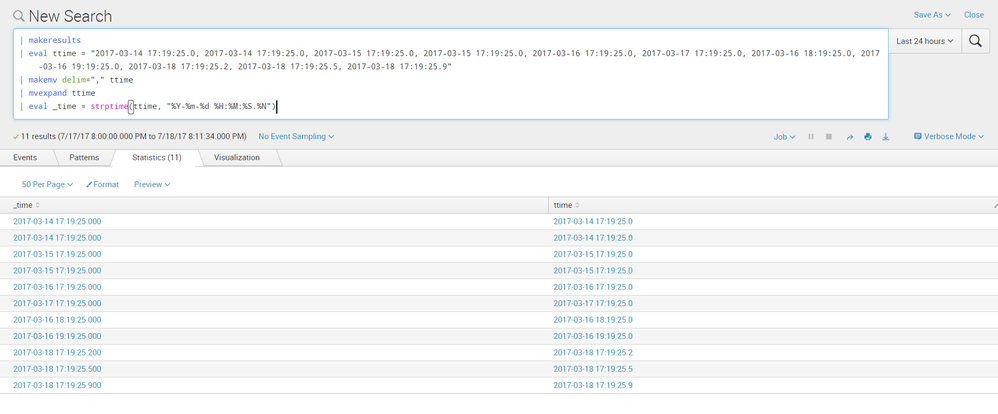Click ttime value 2017-03-18 17:19:25.5
The height and width of the screenshot is (414, 998).
point(593,369)
